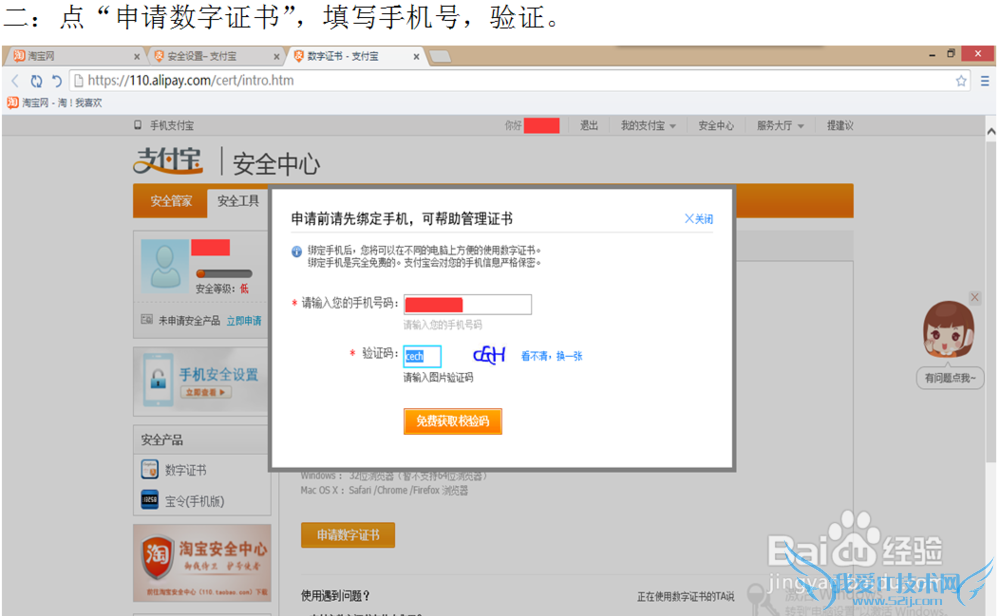Viewport: 1000px width, 616px height.
Task: Click 看不清，换一张 to refresh captcha
Action: 552,356
